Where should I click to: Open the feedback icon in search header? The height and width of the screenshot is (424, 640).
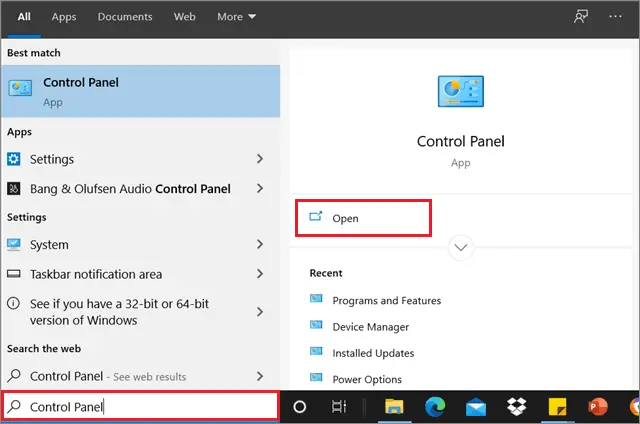(x=581, y=16)
